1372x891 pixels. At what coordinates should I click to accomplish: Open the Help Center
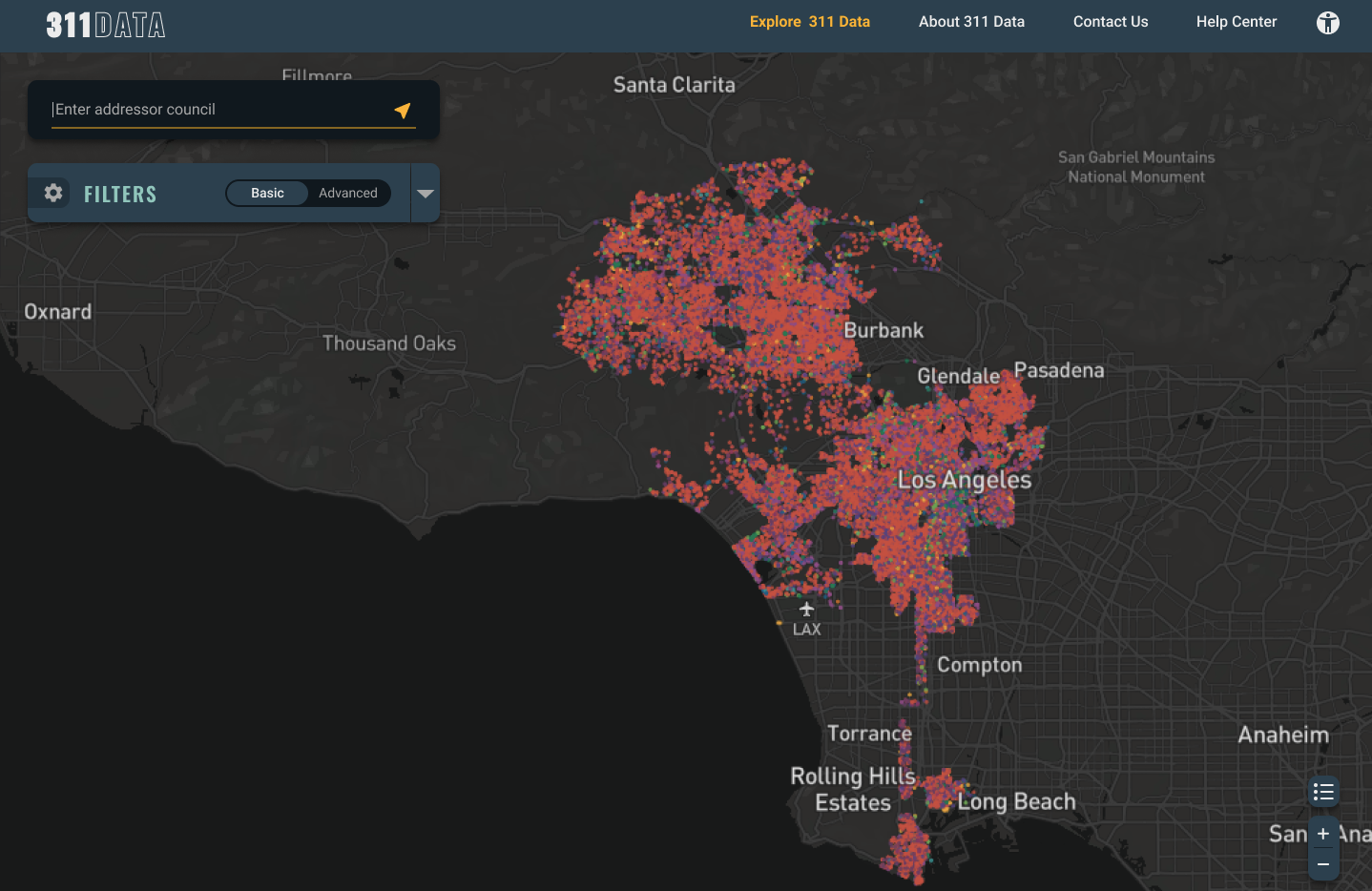tap(1237, 22)
